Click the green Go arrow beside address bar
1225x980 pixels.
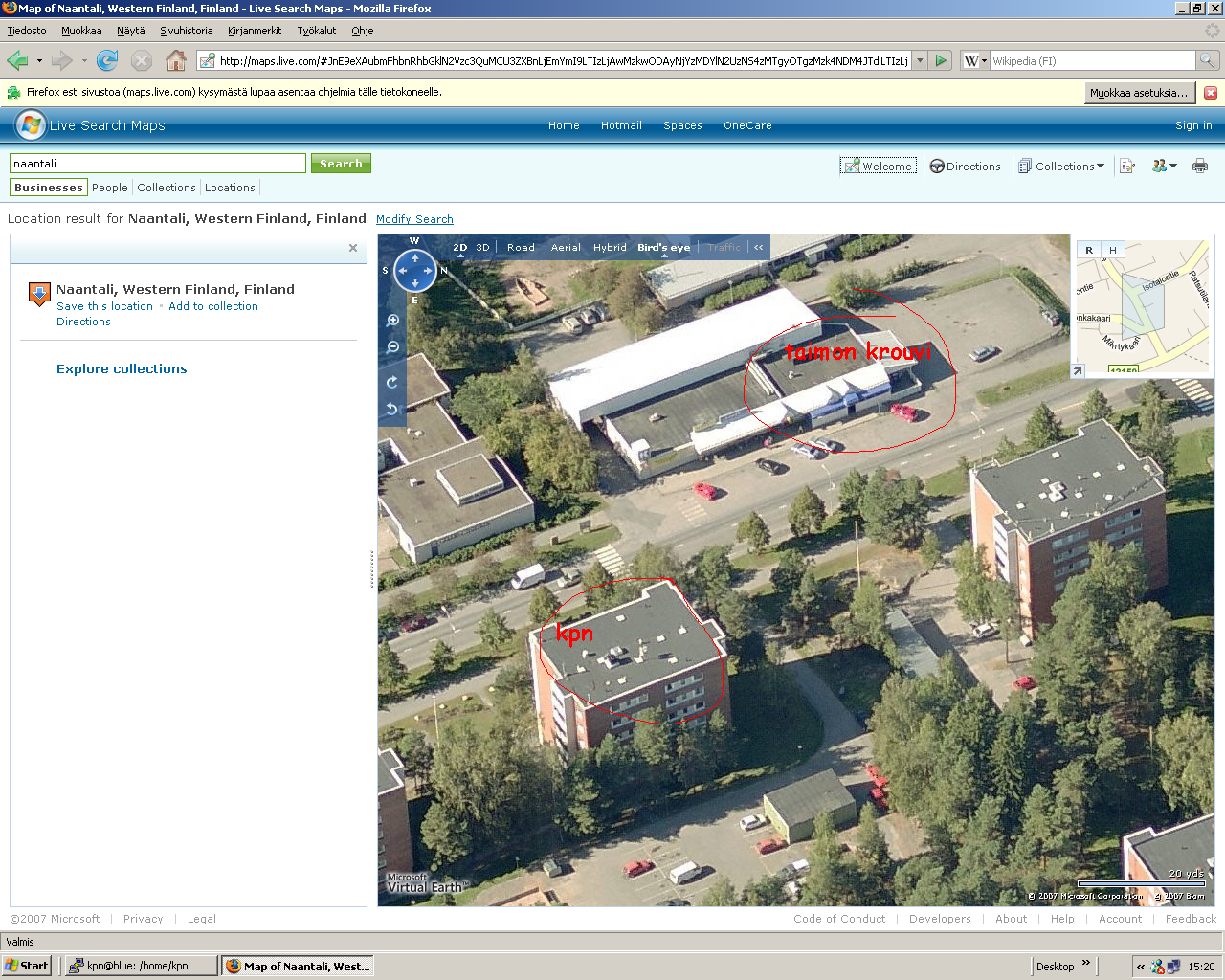941,61
